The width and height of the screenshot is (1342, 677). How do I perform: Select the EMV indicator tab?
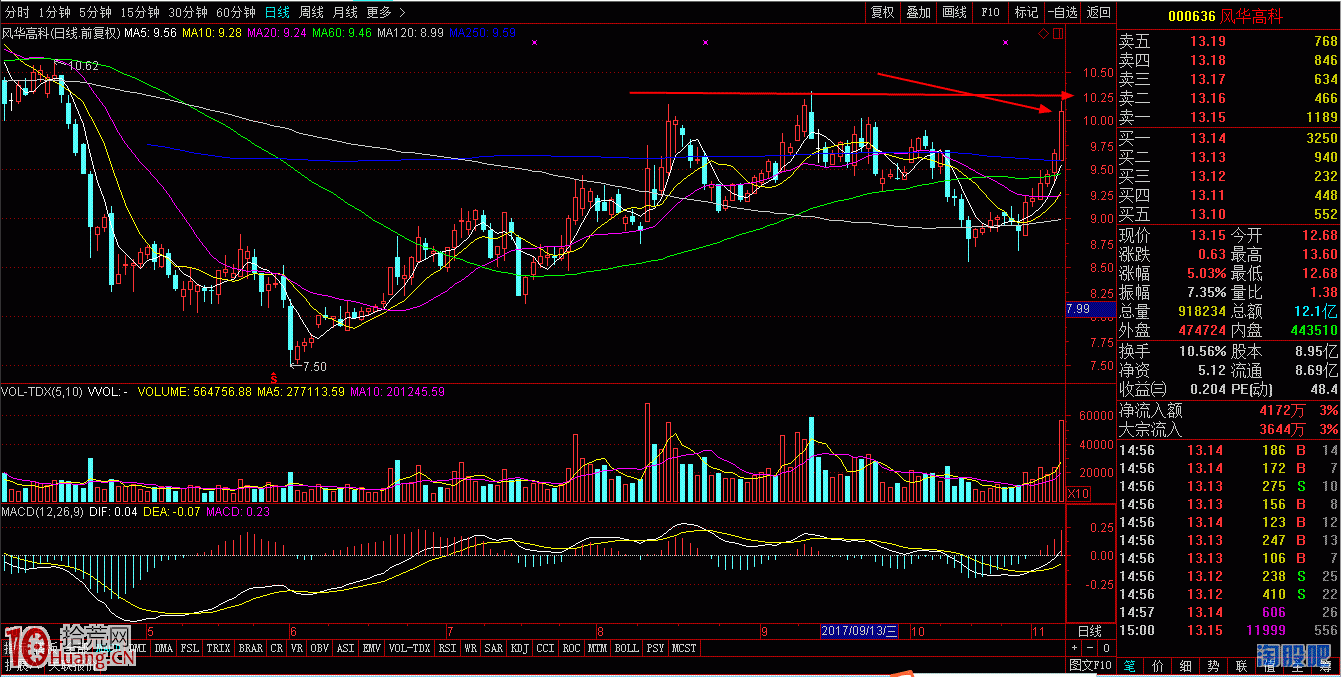click(372, 648)
